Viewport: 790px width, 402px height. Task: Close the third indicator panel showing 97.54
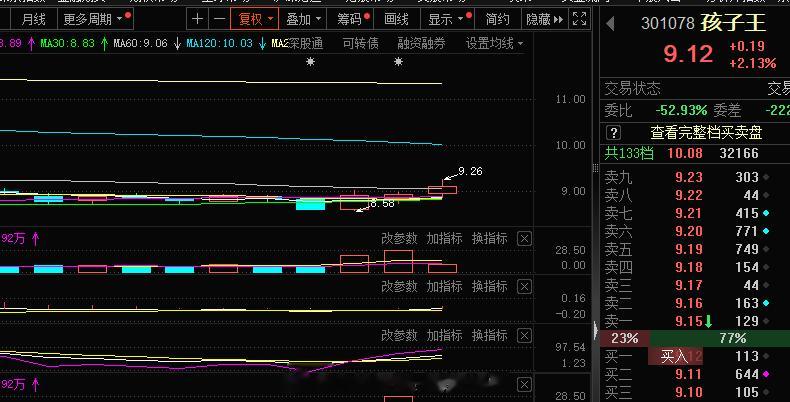(524, 336)
